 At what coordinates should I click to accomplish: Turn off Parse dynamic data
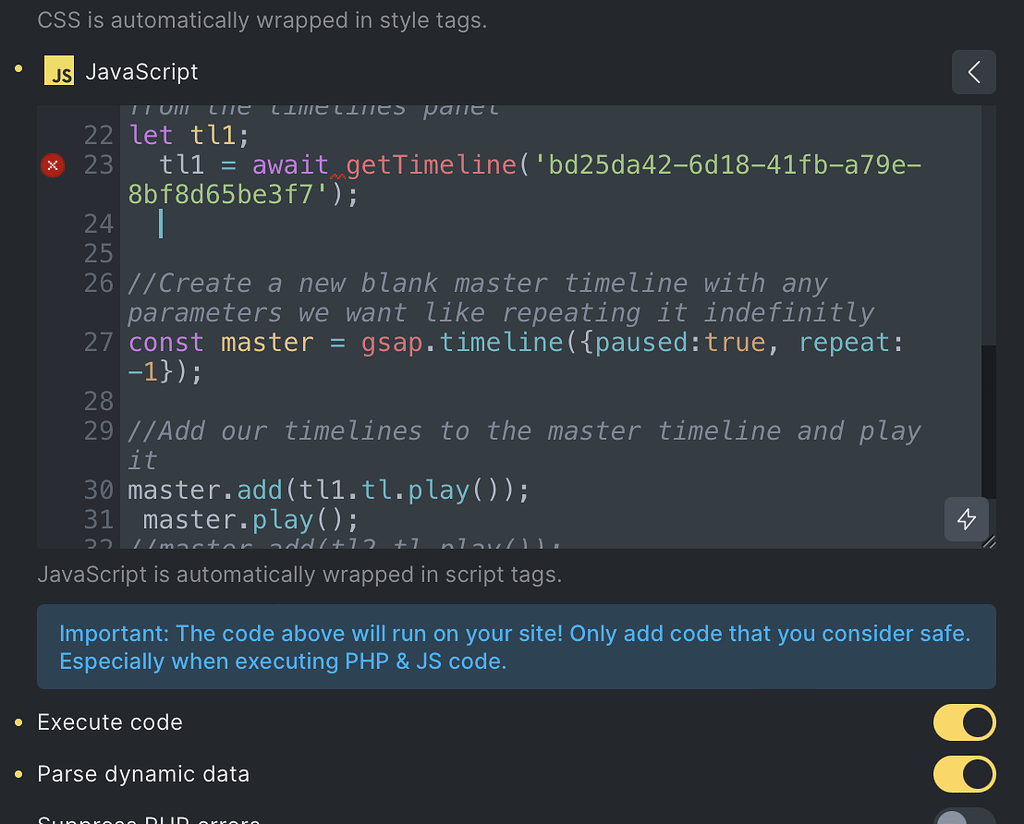pyautogui.click(x=964, y=774)
